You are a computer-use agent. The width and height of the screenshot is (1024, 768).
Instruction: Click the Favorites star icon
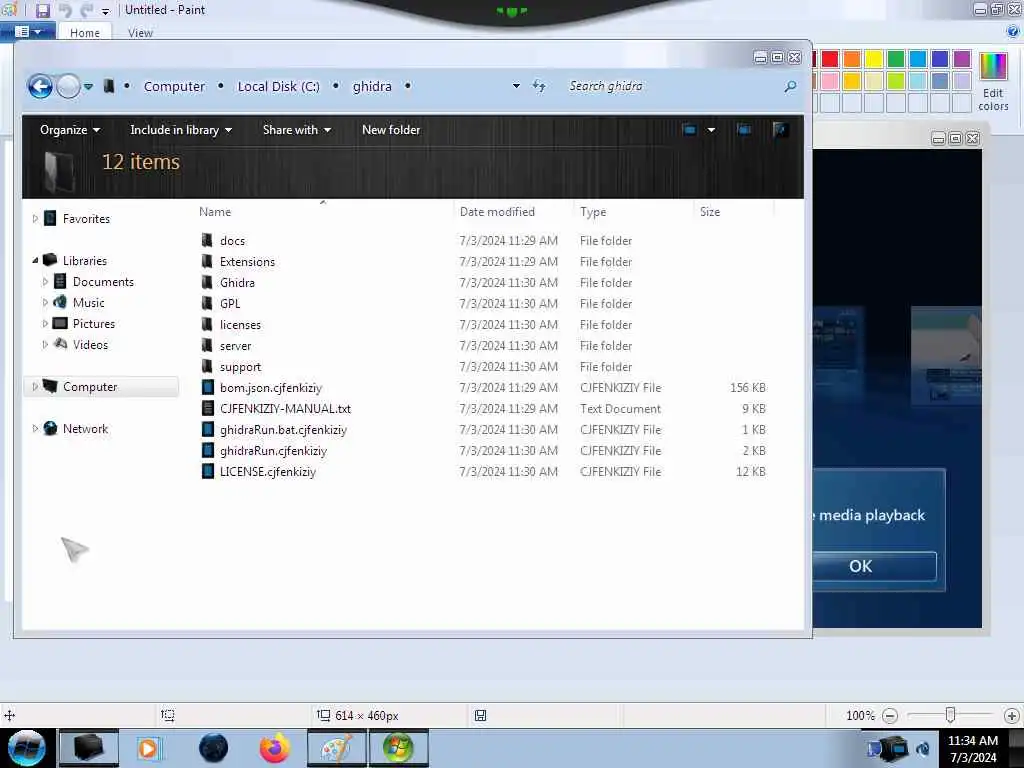50,218
